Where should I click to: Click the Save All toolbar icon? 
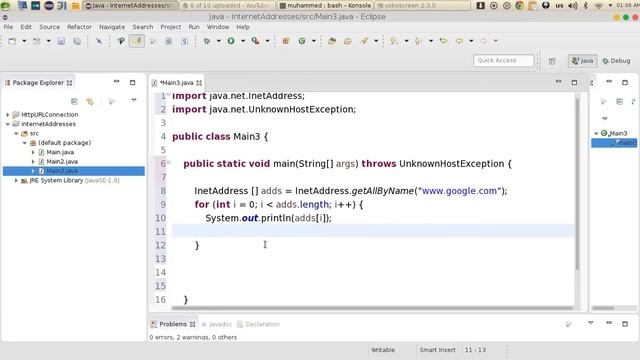click(x=77, y=41)
